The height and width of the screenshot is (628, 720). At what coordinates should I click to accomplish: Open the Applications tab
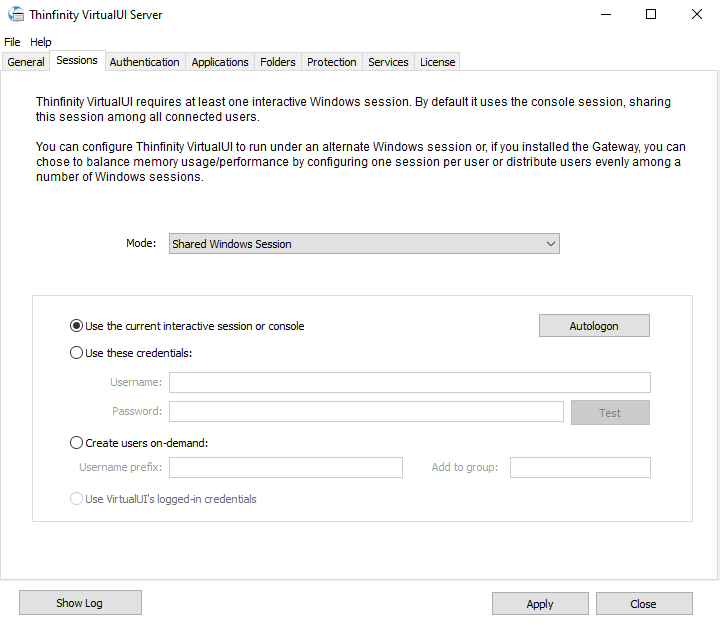(x=219, y=62)
